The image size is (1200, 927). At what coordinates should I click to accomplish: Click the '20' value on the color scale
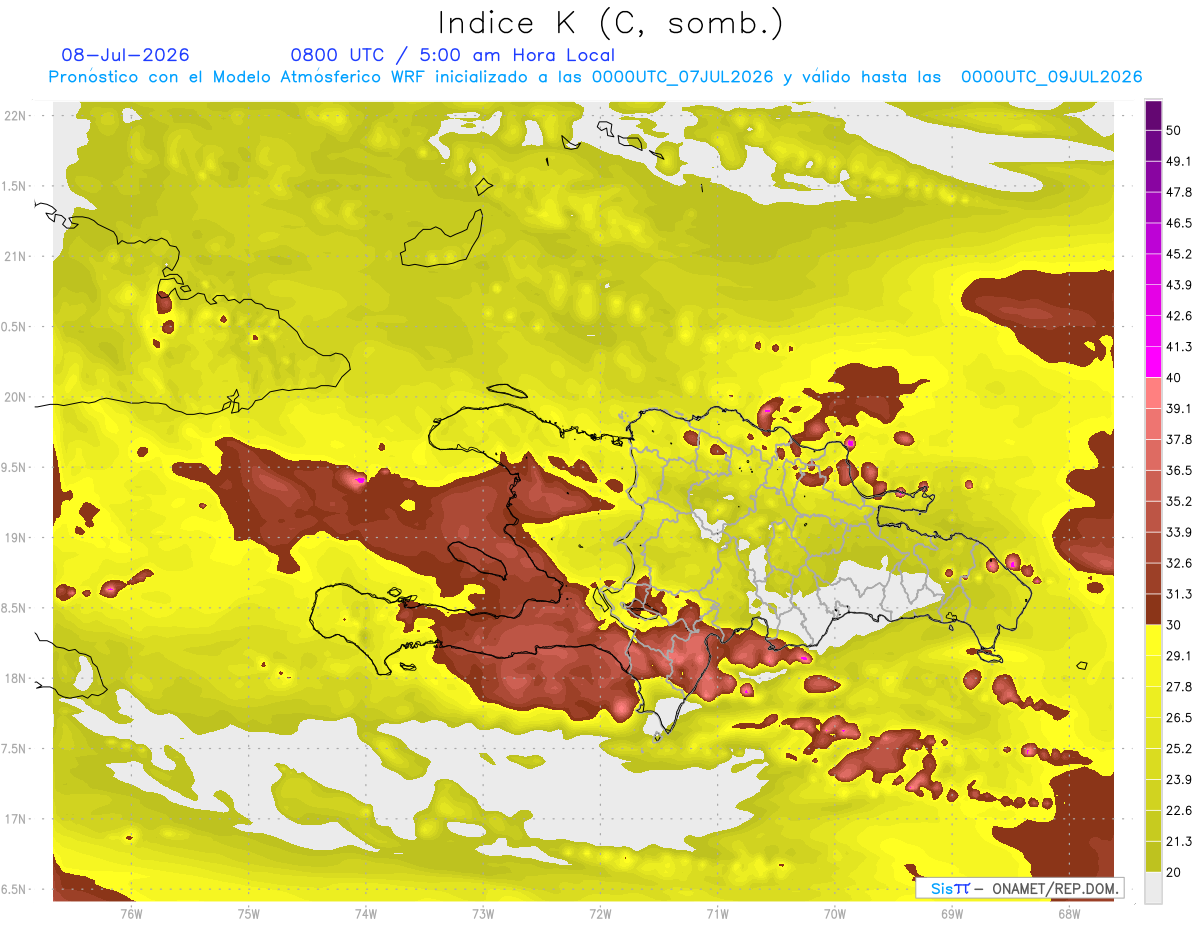(x=1175, y=873)
